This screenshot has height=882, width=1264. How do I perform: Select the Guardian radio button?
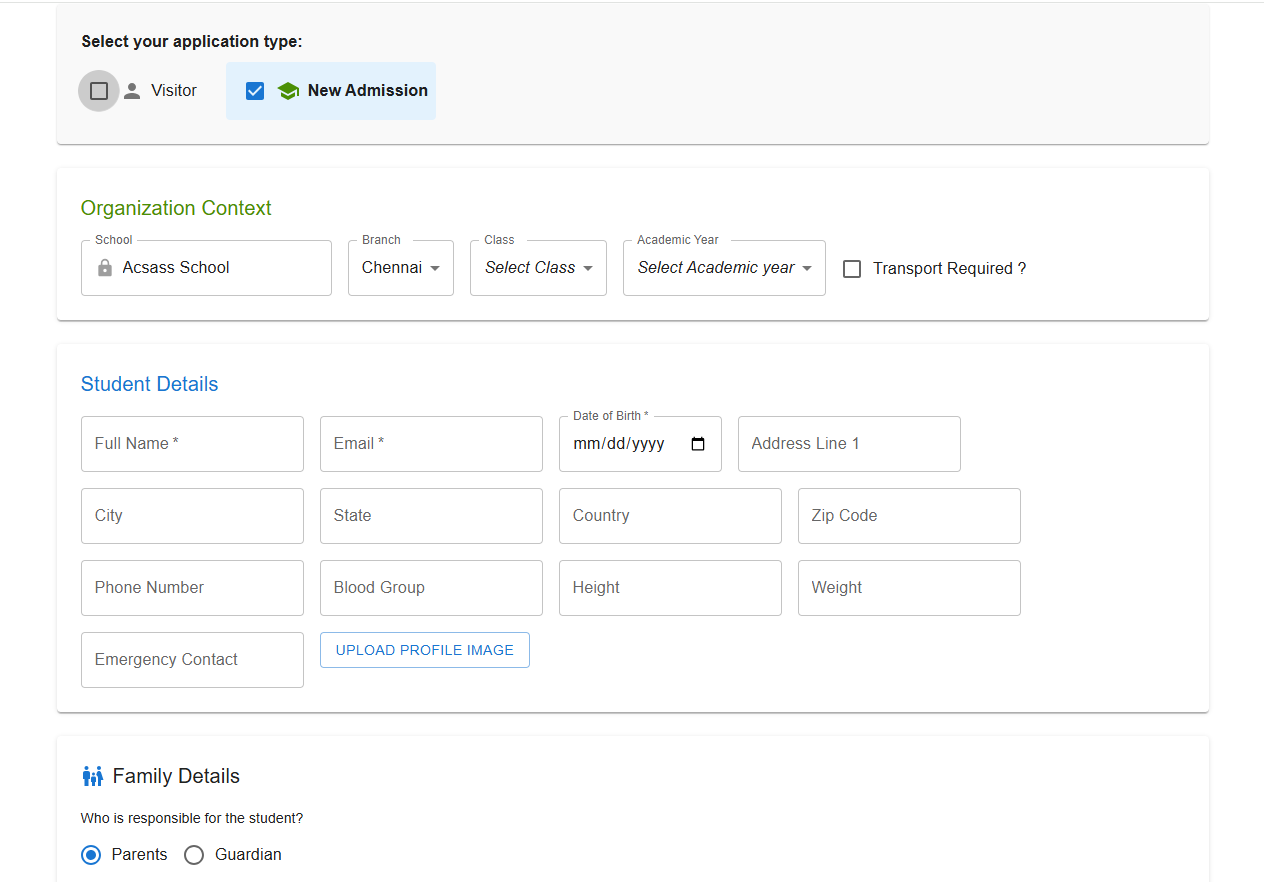click(194, 855)
